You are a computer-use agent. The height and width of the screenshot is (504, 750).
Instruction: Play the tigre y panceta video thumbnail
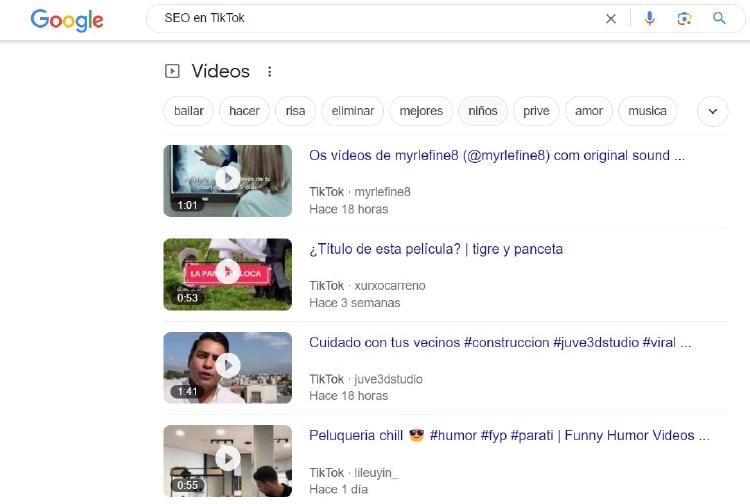coord(228,274)
